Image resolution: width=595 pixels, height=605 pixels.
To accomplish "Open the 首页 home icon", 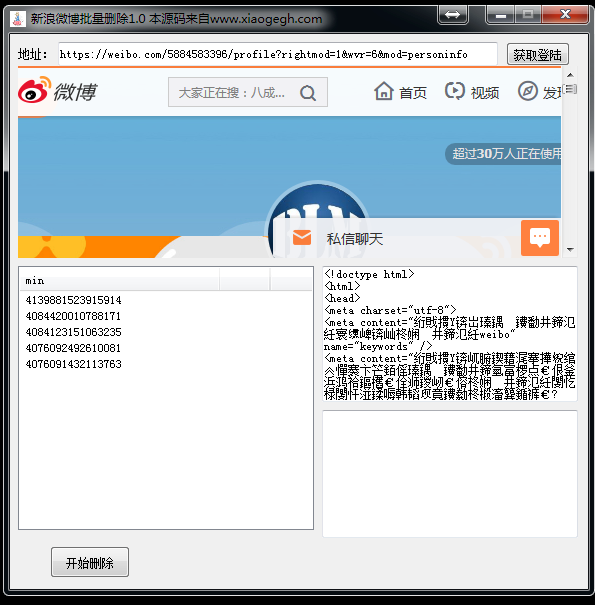I will coord(384,91).
